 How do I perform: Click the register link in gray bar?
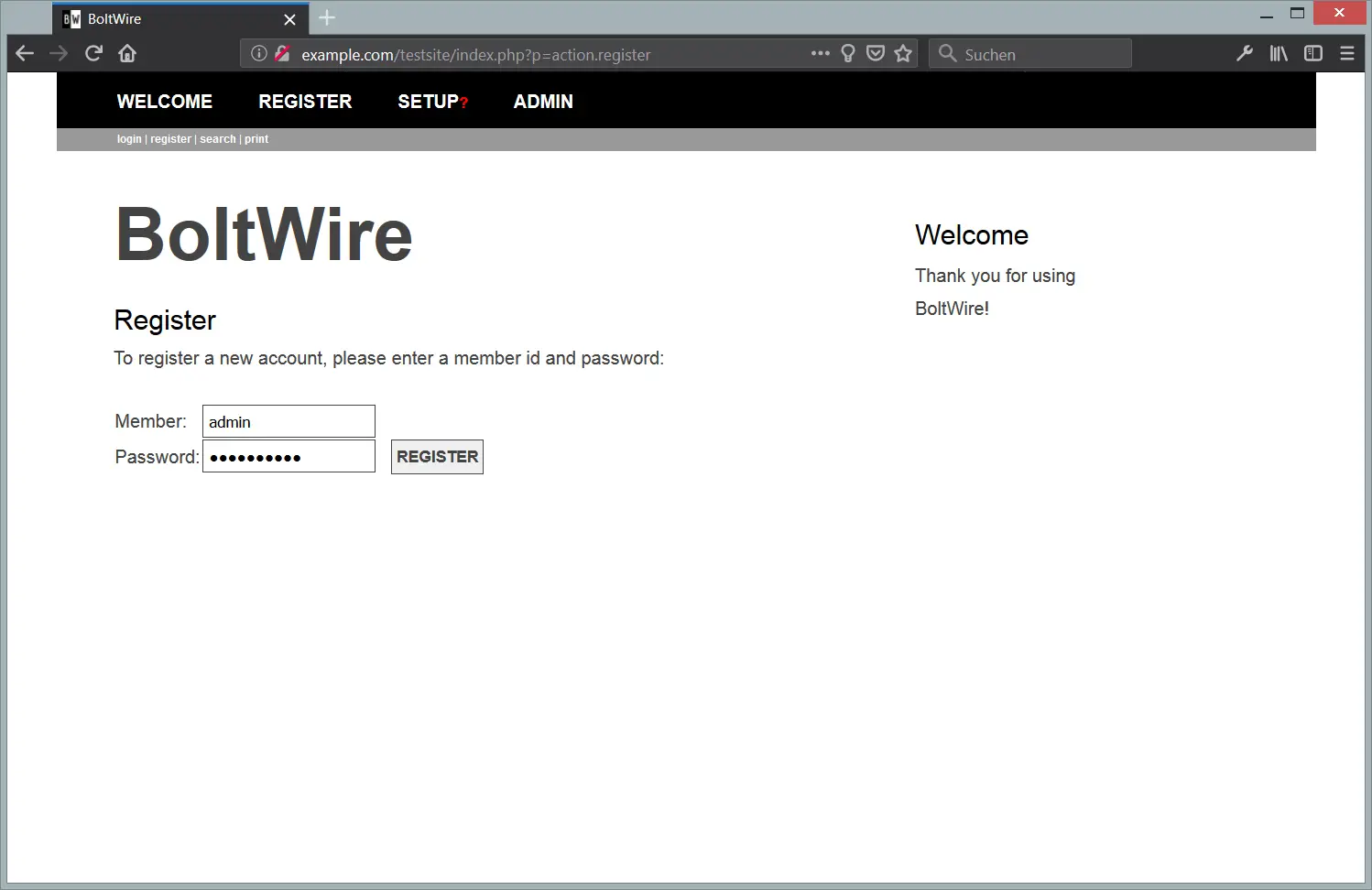170,139
